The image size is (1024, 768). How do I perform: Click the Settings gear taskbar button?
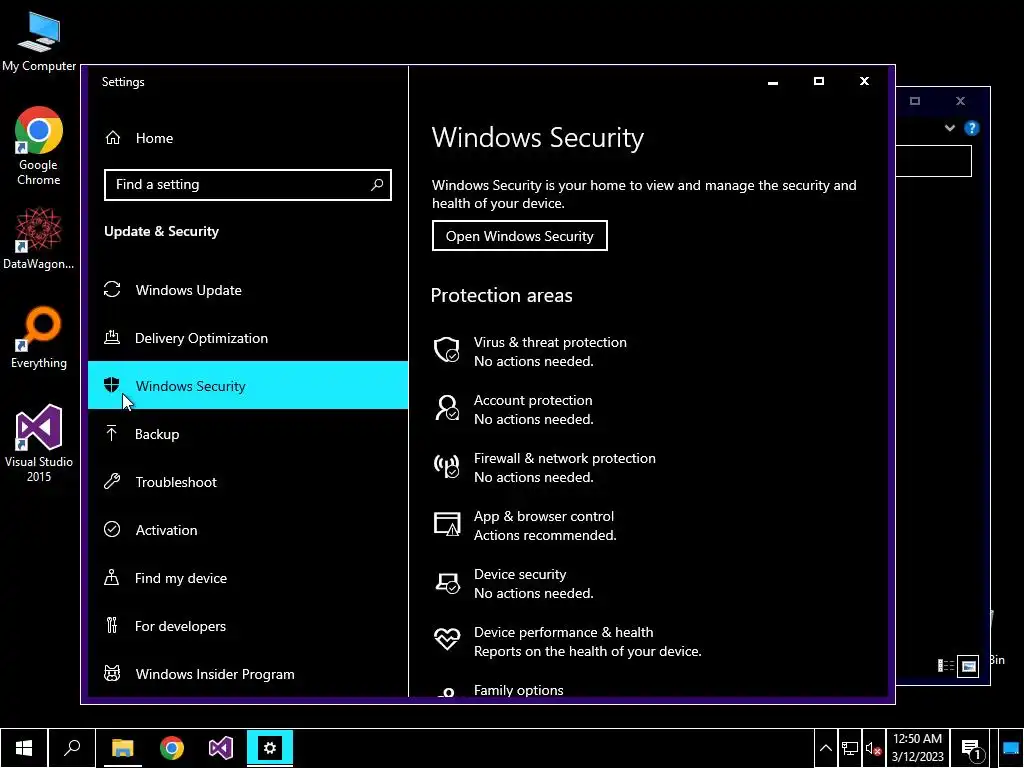[270, 748]
